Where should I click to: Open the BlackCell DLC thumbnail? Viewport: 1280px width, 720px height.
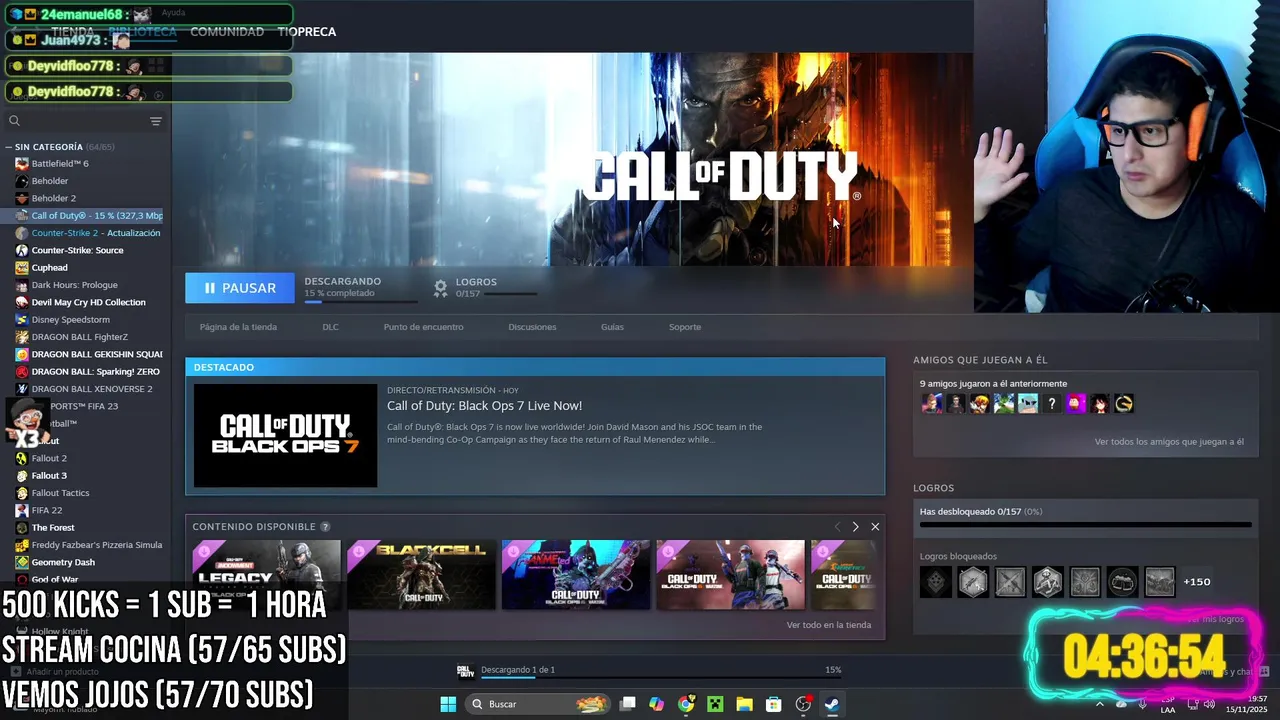coord(421,575)
